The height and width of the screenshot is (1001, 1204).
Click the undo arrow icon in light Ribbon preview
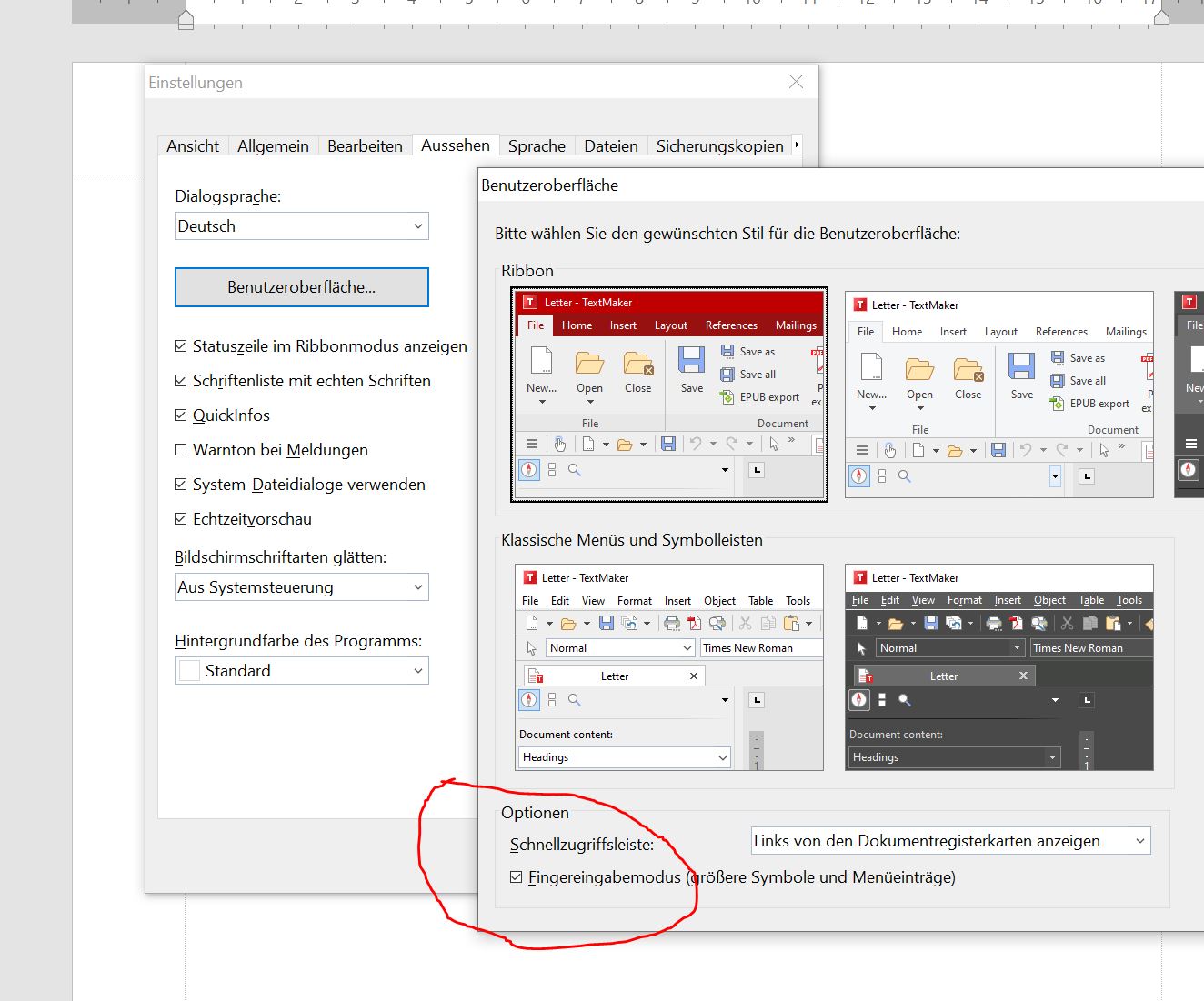pyautogui.click(x=1026, y=450)
